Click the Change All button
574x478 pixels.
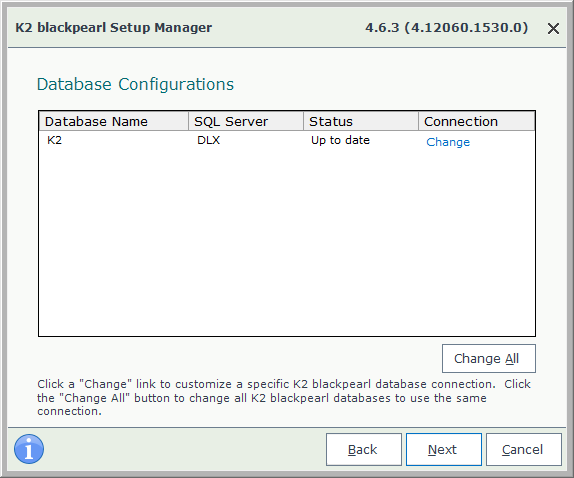pyautogui.click(x=489, y=358)
